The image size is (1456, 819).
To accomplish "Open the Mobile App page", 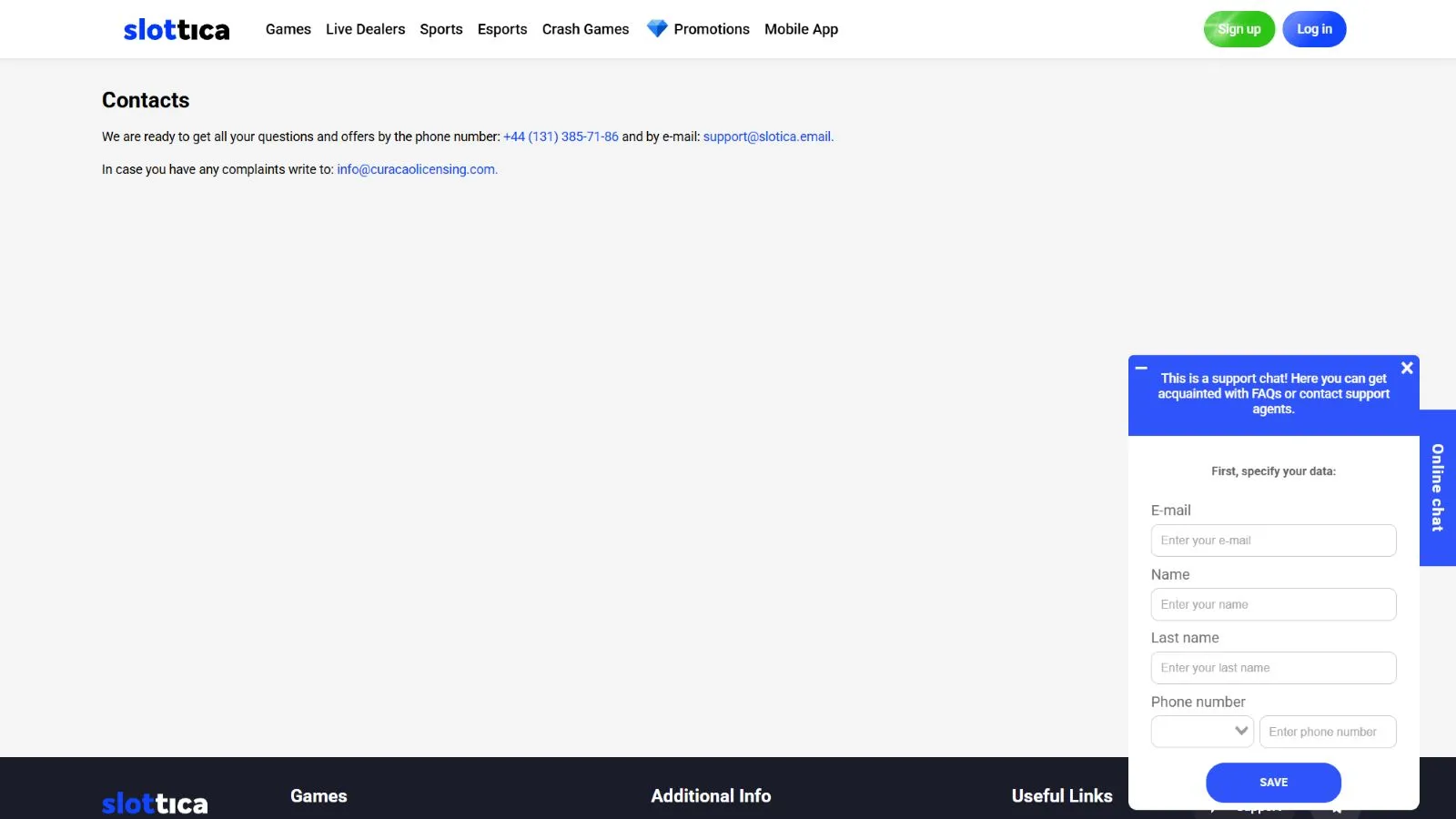I will (x=801, y=29).
